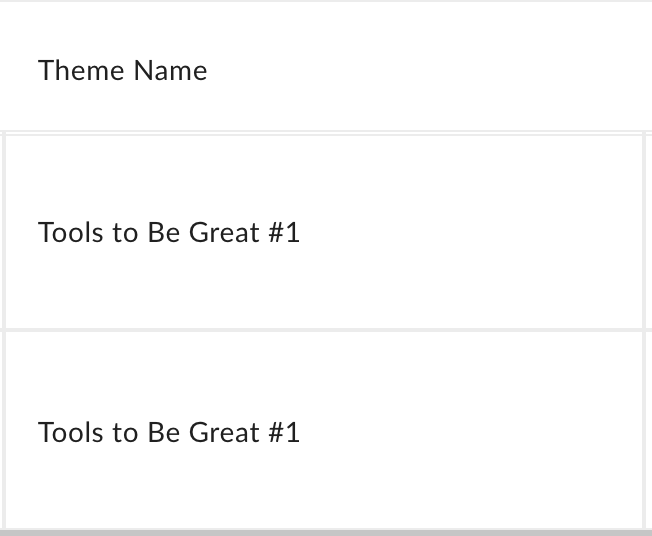Click the horizontal scrollbar below the table
The image size is (652, 536).
[326, 533]
